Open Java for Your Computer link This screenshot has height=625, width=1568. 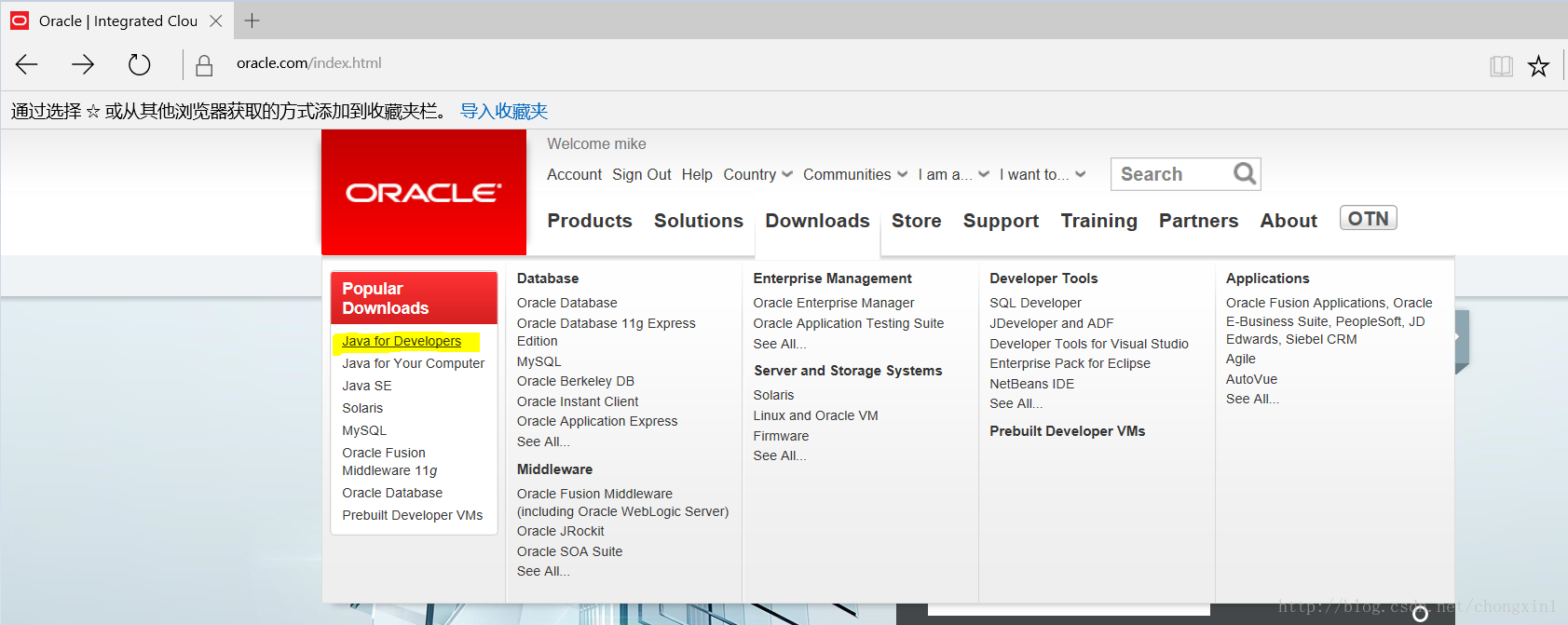click(413, 363)
